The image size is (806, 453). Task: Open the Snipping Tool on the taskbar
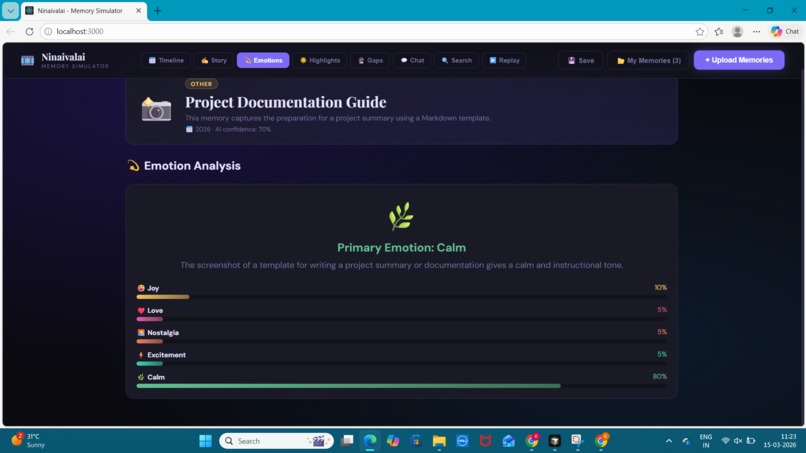tap(577, 441)
